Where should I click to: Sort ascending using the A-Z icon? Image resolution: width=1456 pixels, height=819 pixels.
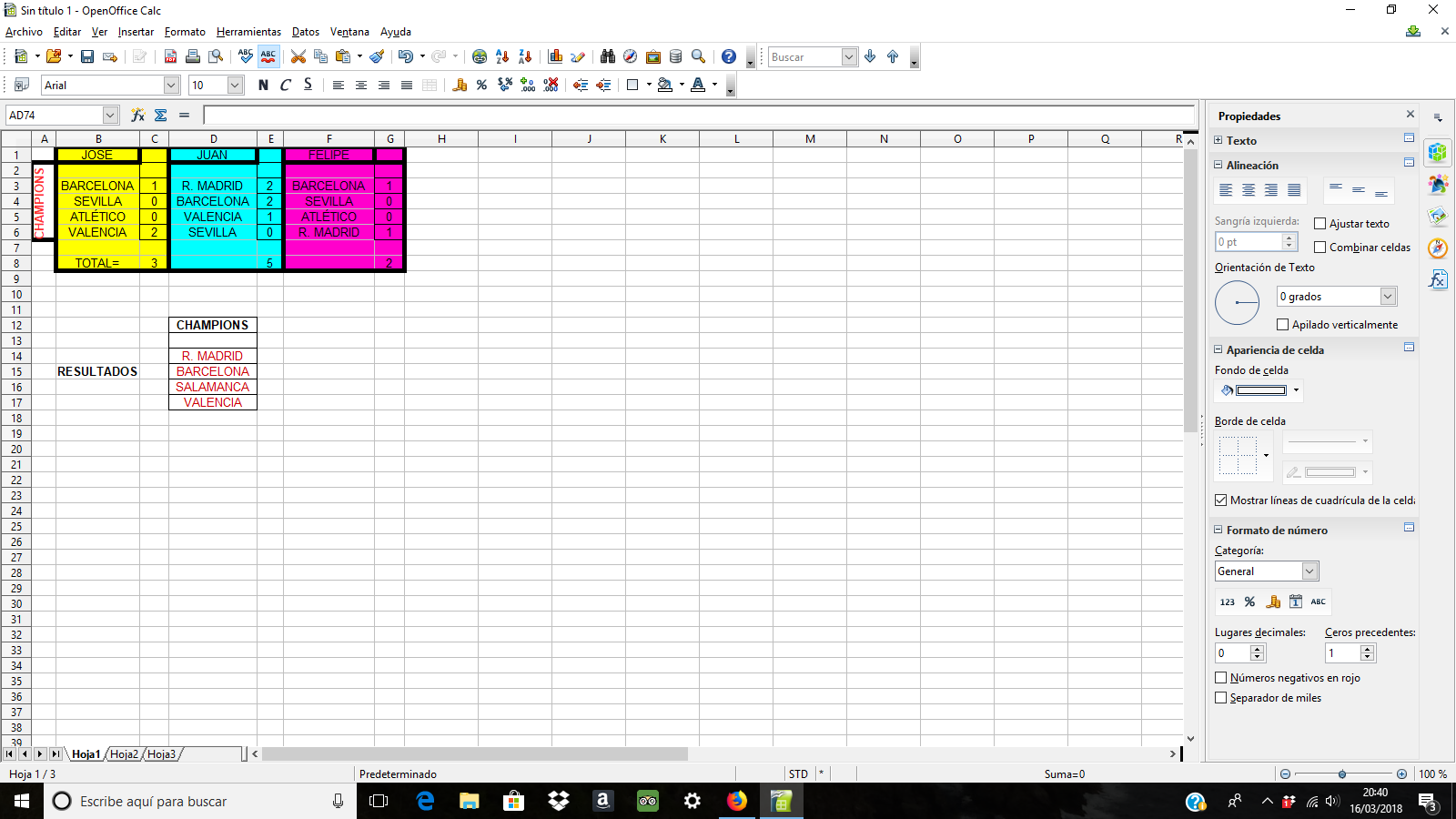(x=502, y=56)
